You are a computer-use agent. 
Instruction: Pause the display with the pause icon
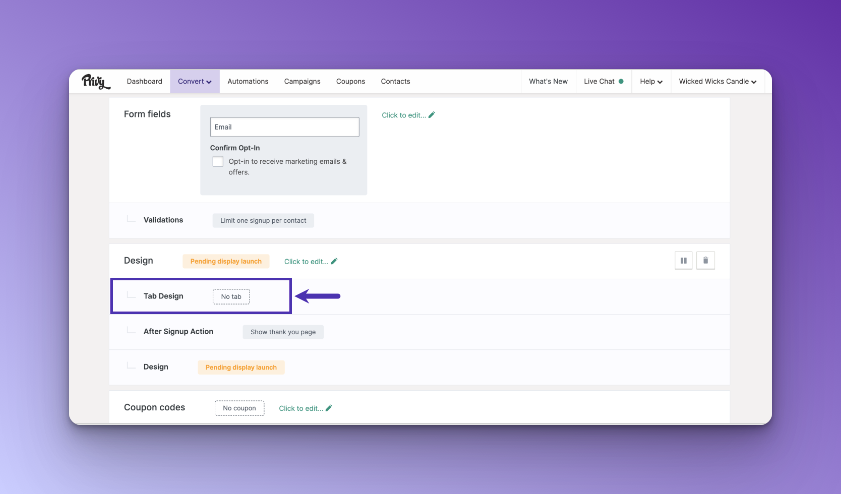(x=683, y=261)
